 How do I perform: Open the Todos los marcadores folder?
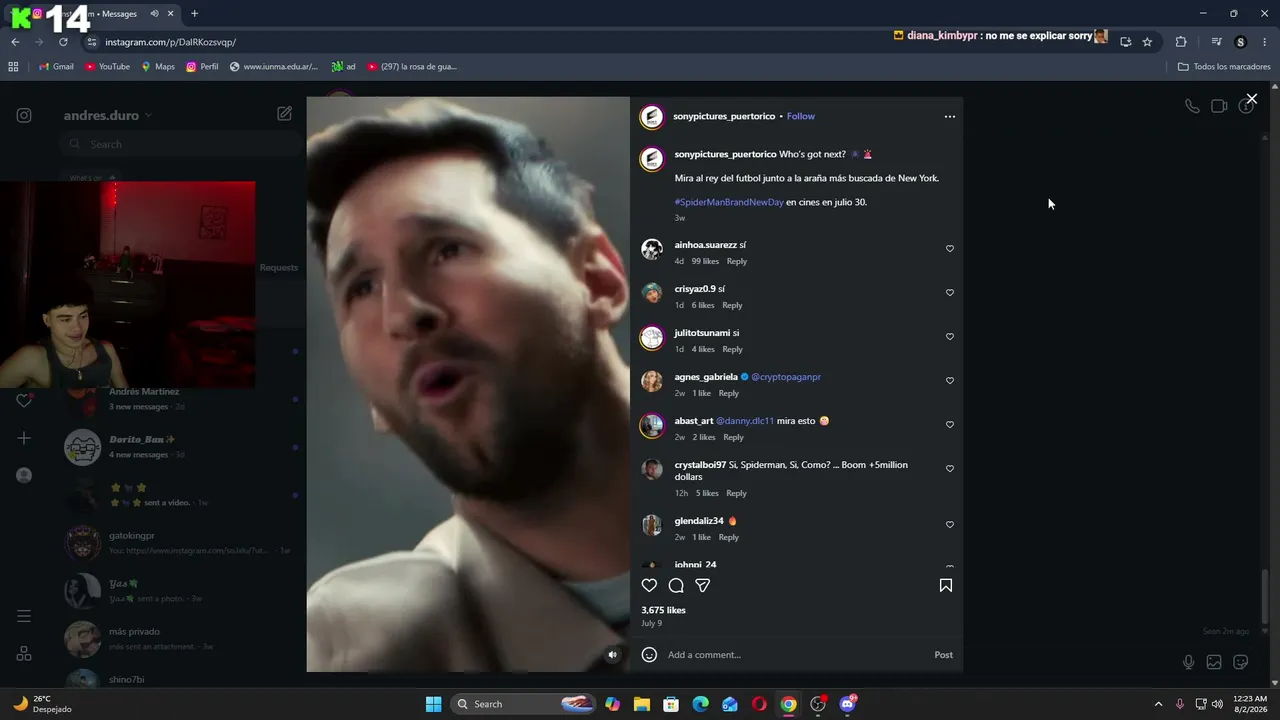click(1224, 67)
